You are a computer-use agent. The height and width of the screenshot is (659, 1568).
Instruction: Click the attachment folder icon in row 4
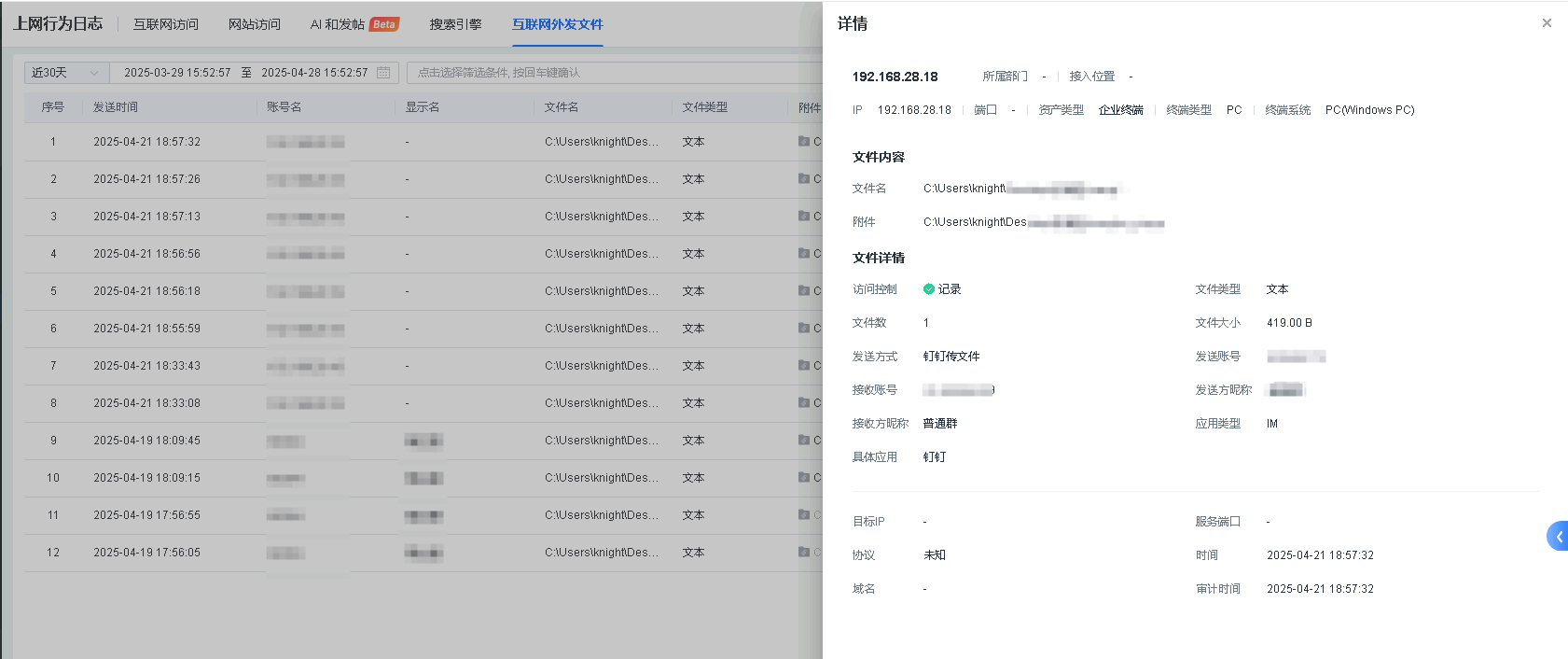tap(803, 254)
